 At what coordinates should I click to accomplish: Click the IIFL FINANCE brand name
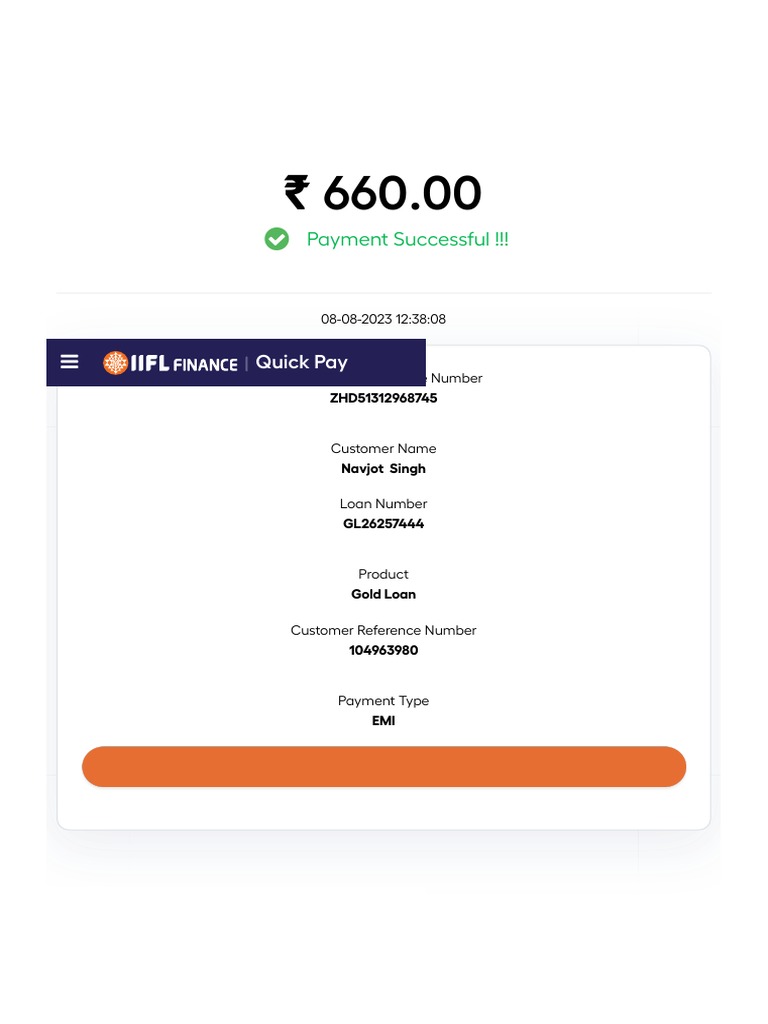[184, 364]
